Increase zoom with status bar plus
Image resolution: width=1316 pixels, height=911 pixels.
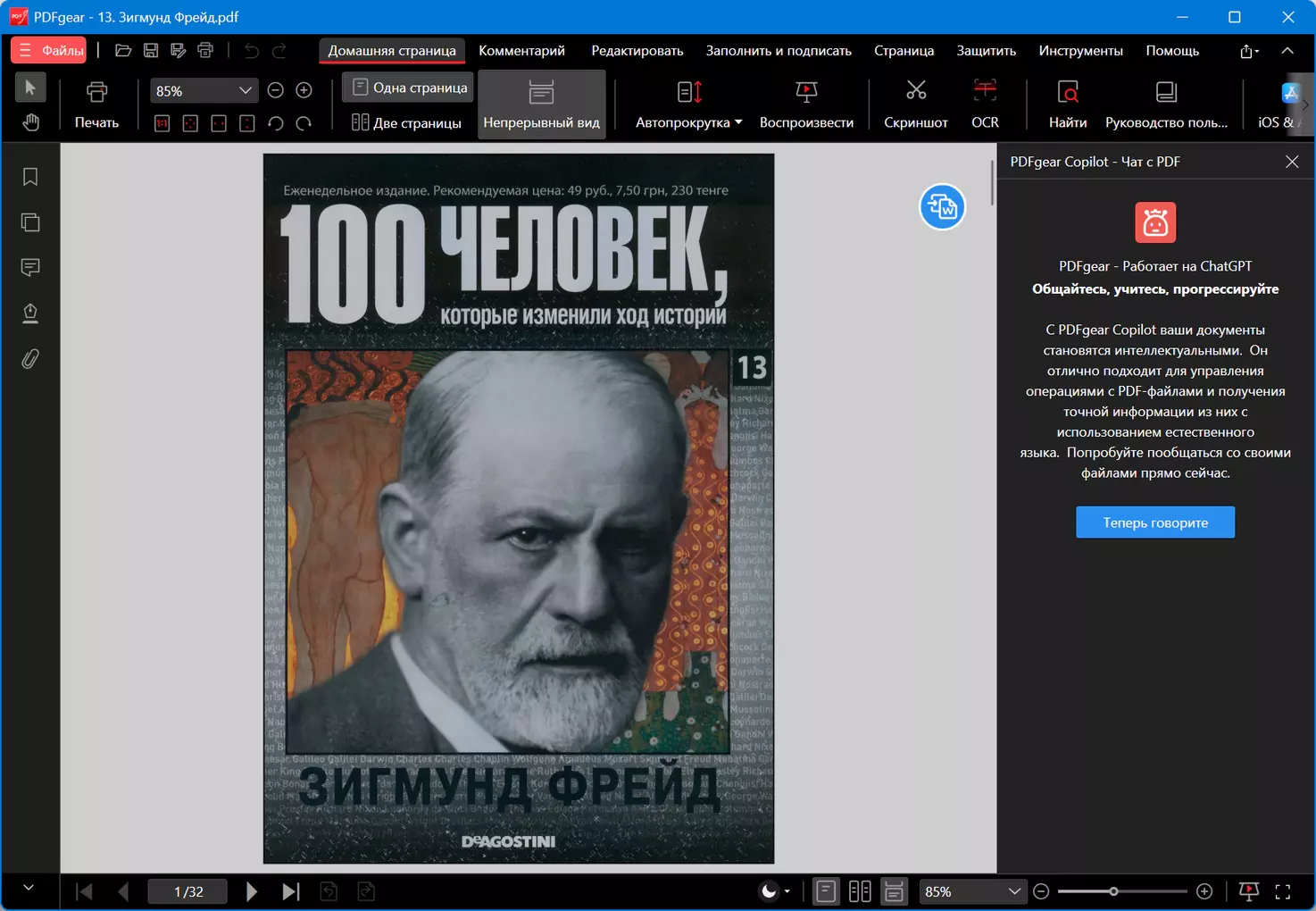click(x=1204, y=891)
